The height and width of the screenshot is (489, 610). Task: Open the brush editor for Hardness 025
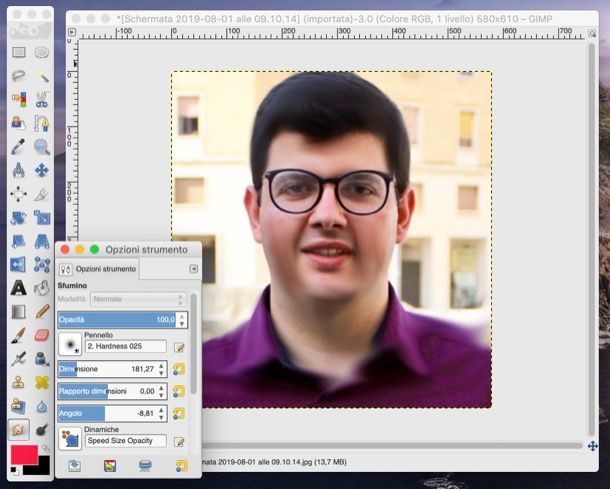pyautogui.click(x=180, y=347)
